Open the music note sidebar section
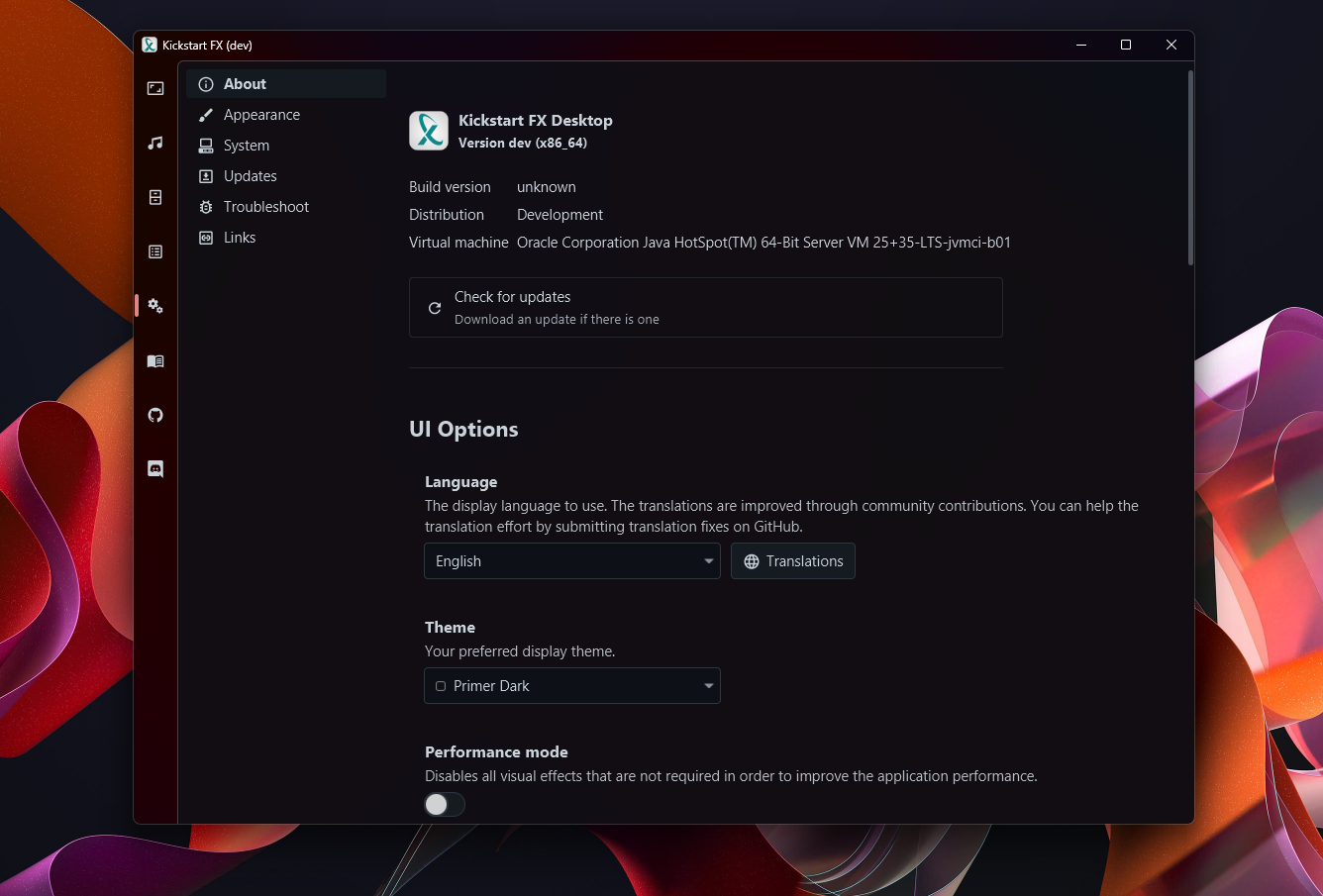The width and height of the screenshot is (1323, 896). click(155, 143)
